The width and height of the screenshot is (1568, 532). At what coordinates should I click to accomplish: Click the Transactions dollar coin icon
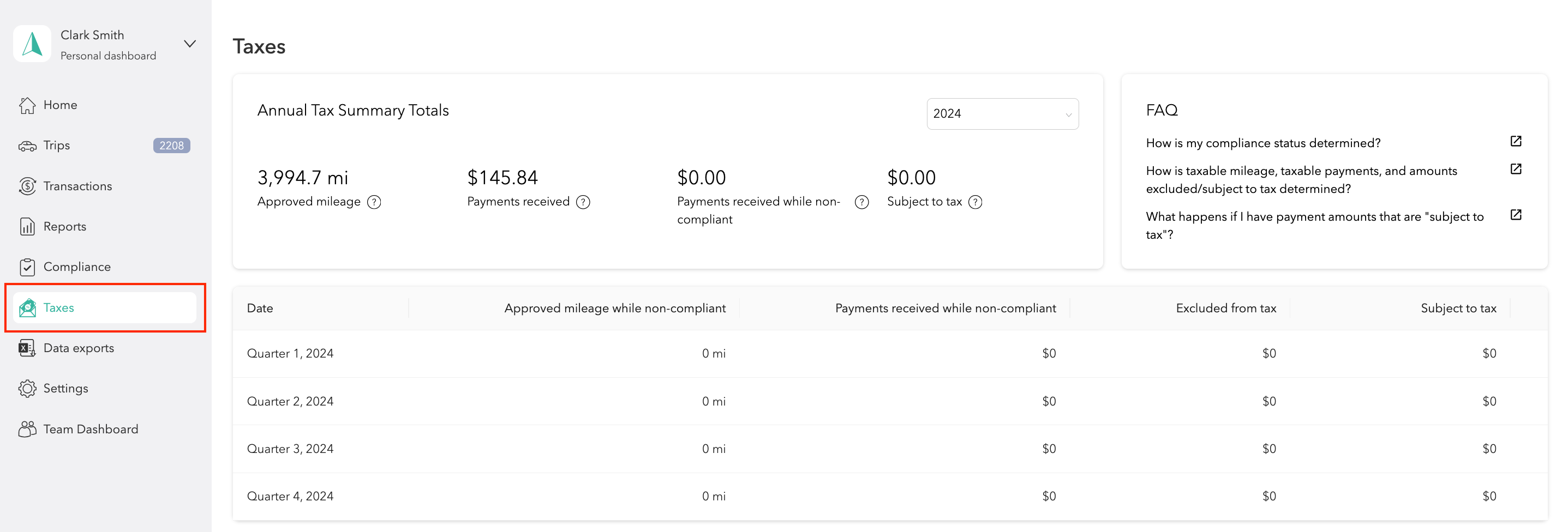click(x=27, y=186)
